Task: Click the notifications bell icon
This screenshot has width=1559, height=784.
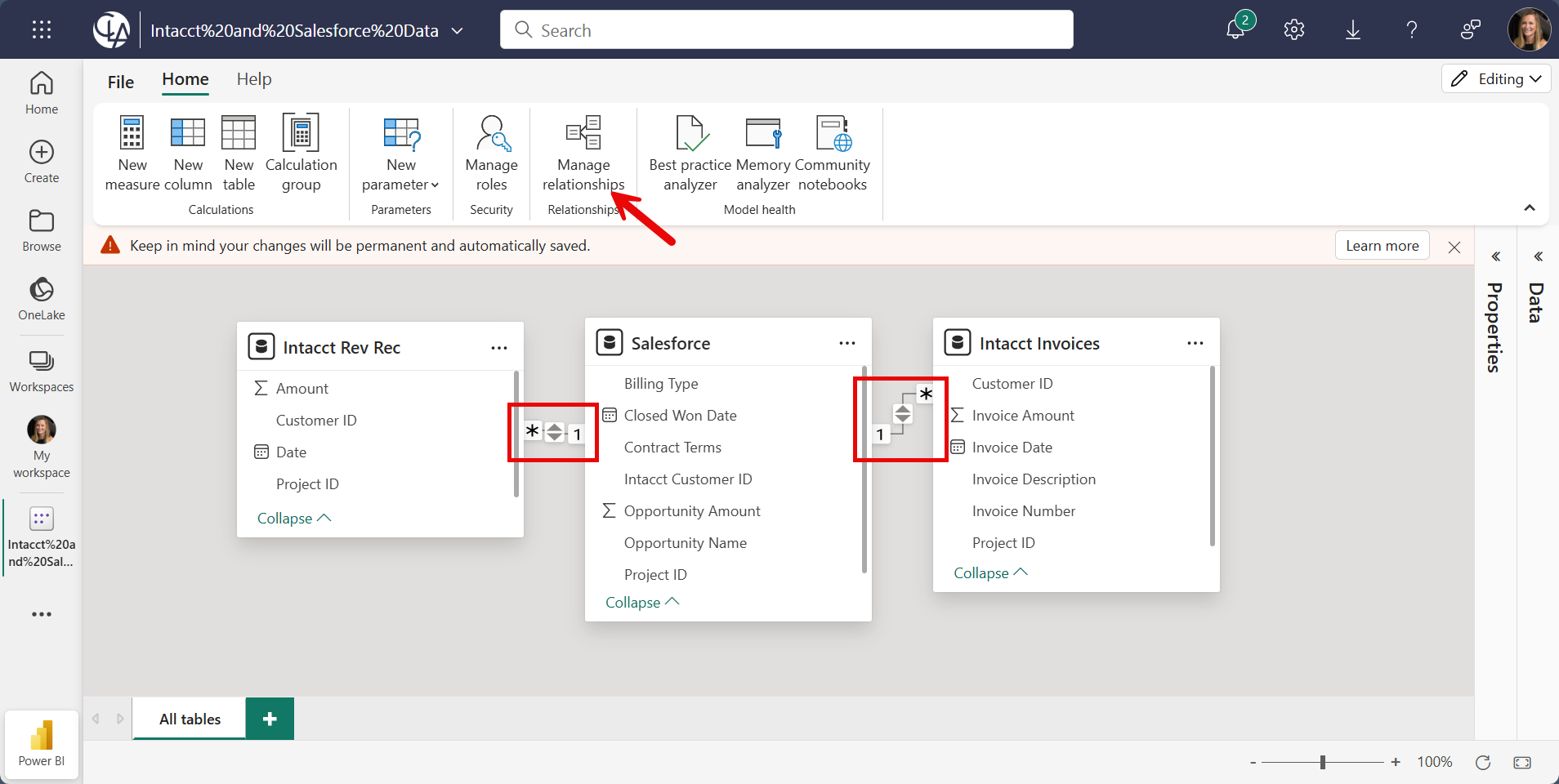Action: pos(1235,30)
